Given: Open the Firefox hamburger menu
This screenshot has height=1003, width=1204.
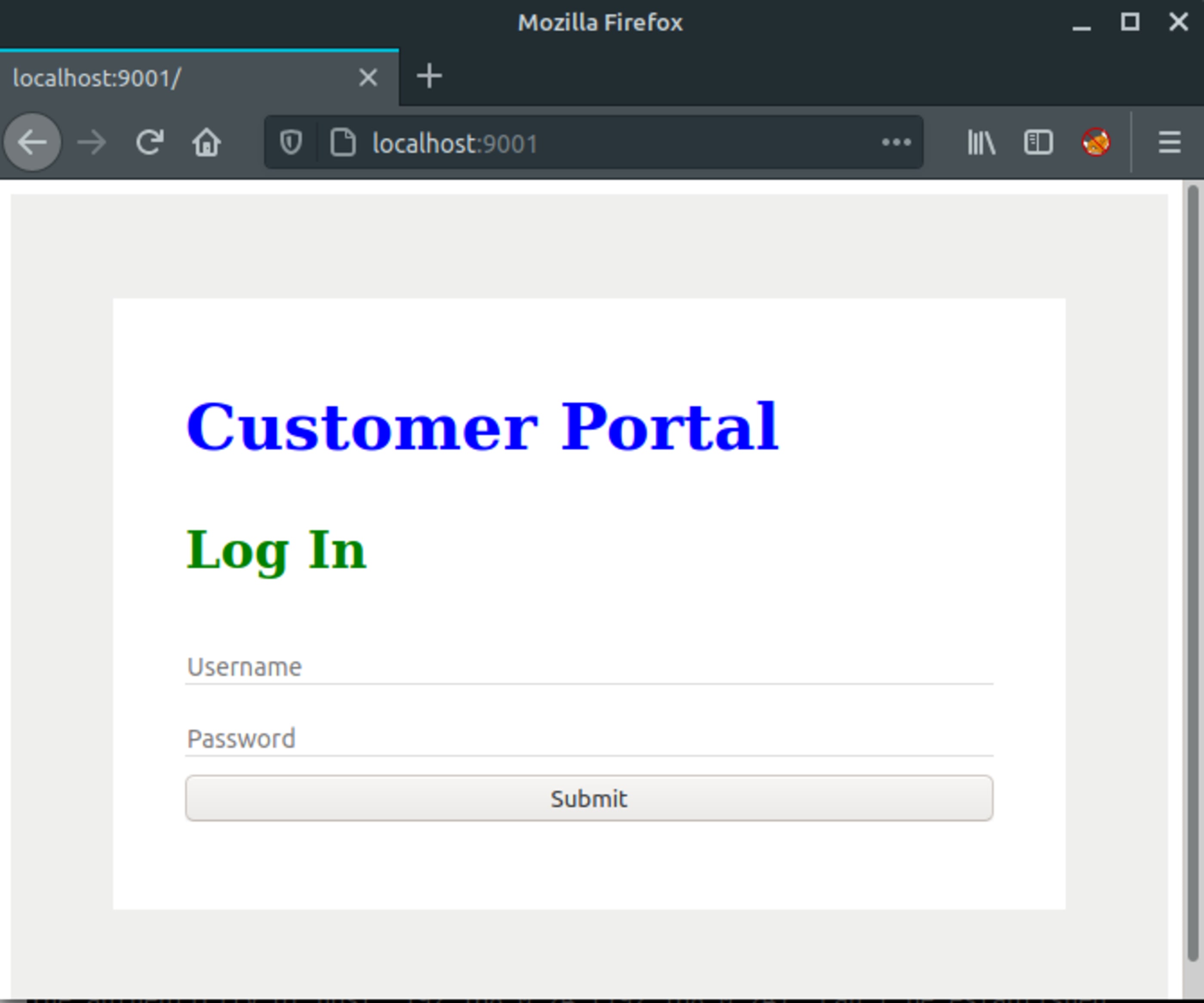Looking at the screenshot, I should click(1170, 142).
